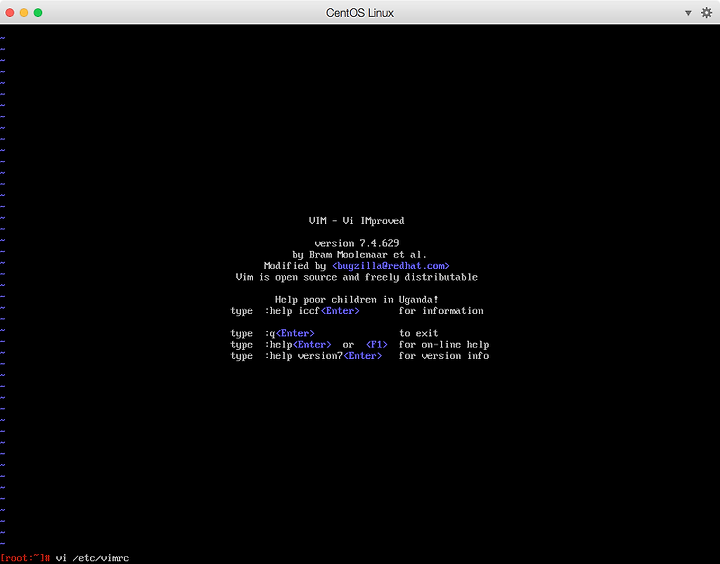Click '<Enter>' after ':help iccf'
The image size is (720, 564).
pyautogui.click(x=340, y=311)
